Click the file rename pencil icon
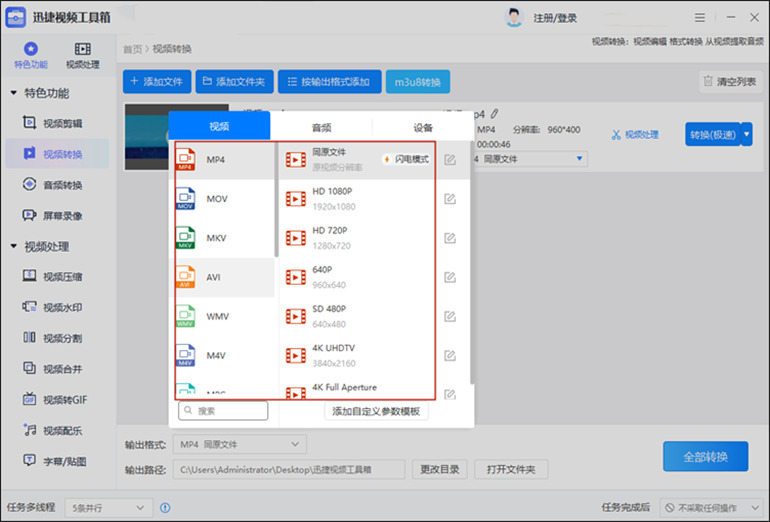 pos(494,113)
